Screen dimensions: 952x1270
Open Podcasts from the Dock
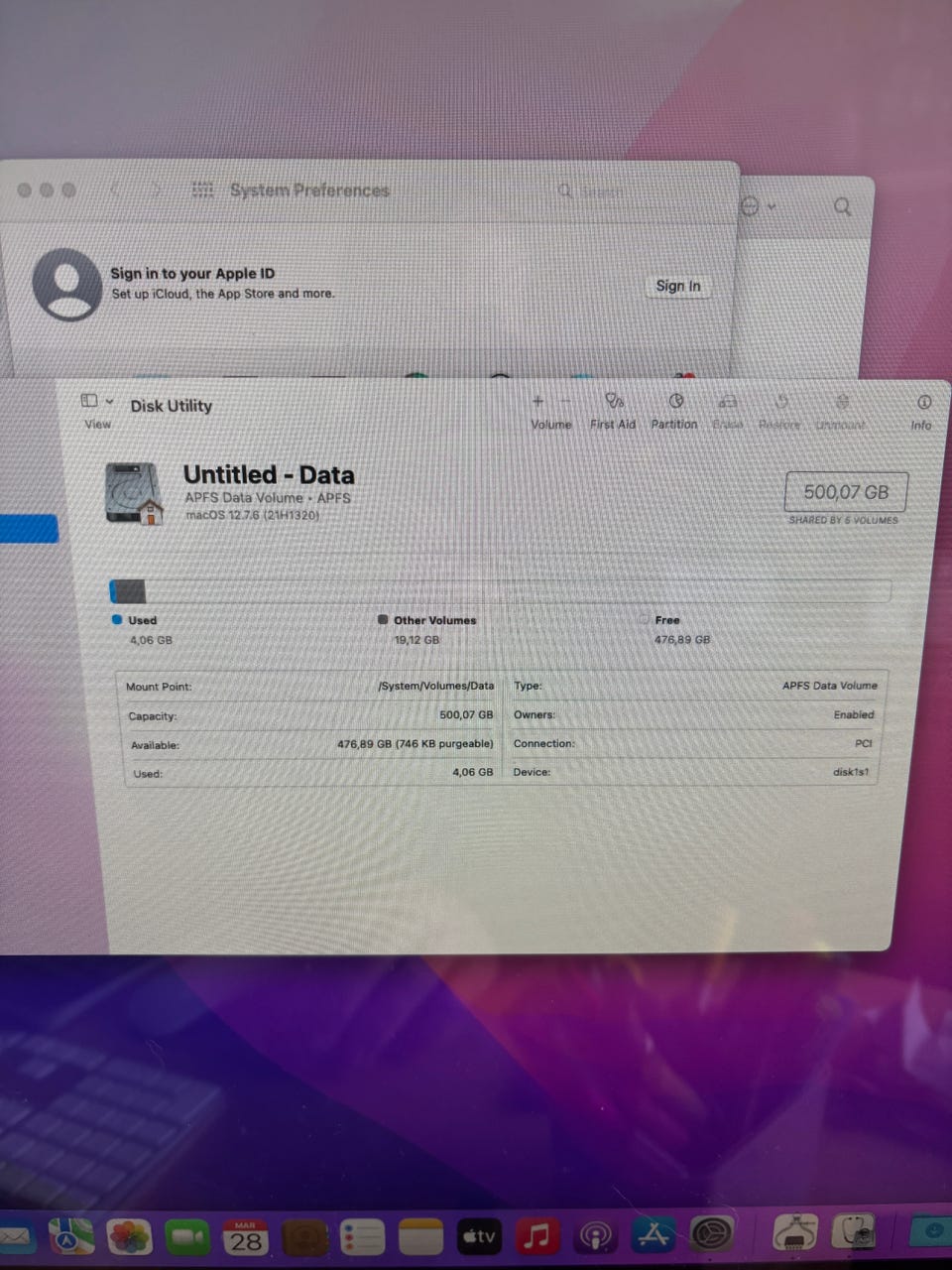(595, 1236)
